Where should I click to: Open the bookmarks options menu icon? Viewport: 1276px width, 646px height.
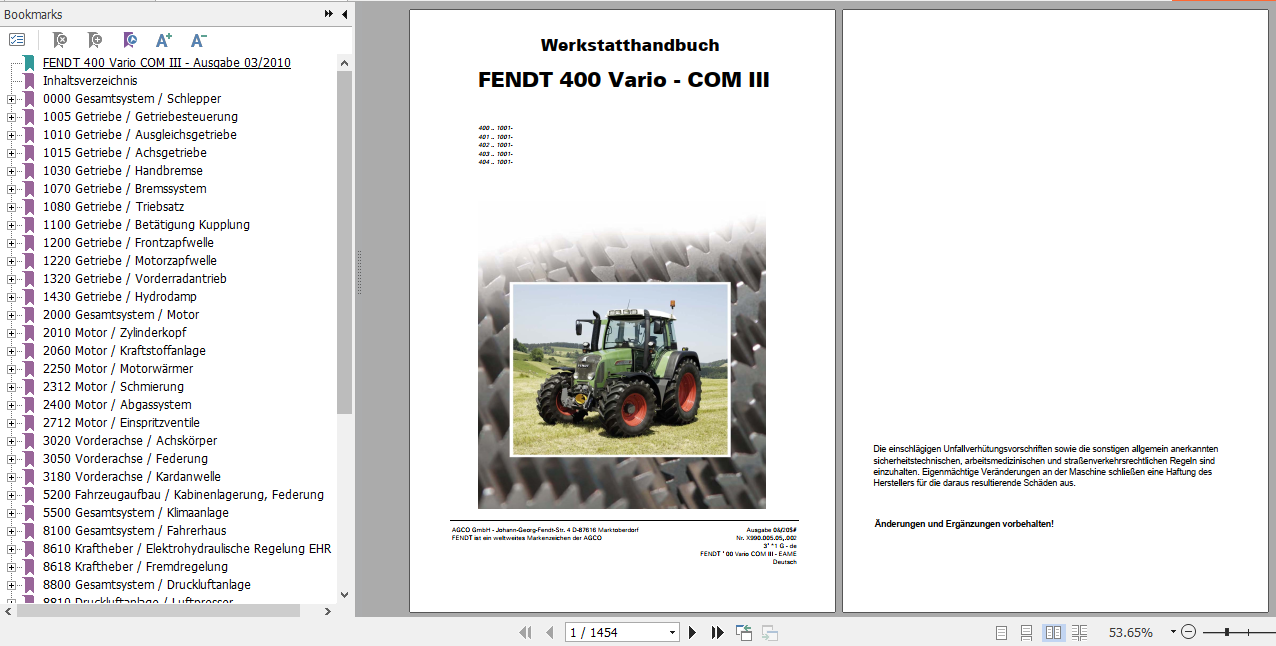pos(17,40)
